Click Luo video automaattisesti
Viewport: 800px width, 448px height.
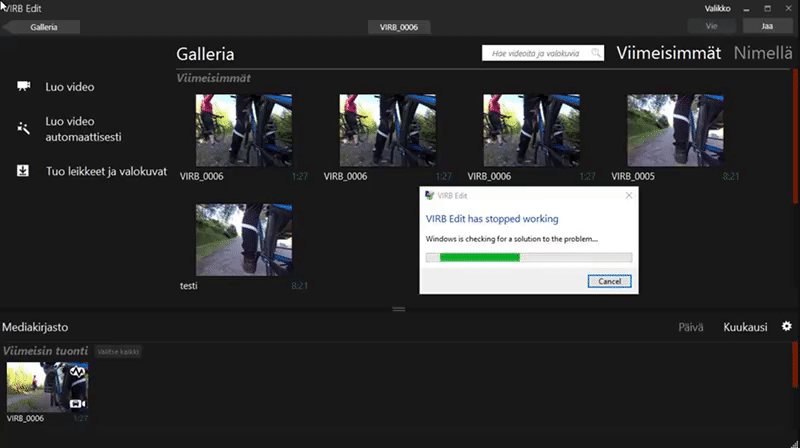click(x=83, y=129)
